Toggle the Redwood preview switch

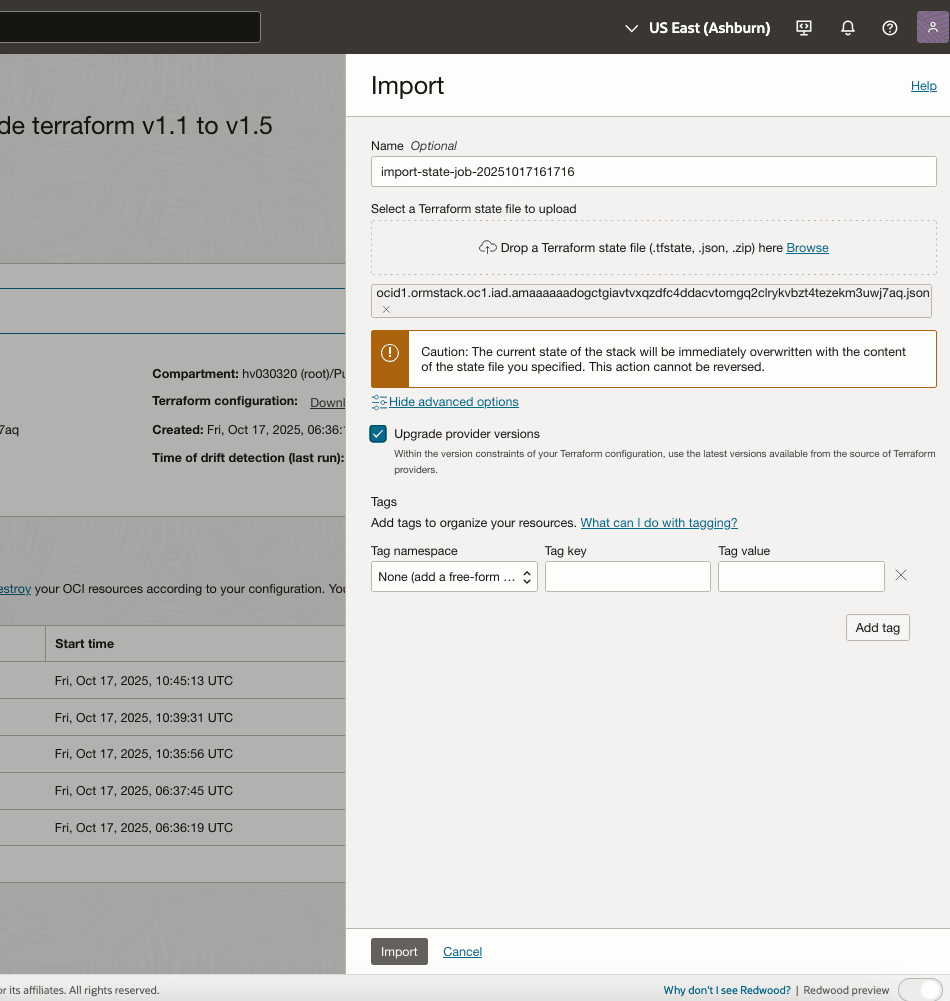point(920,989)
